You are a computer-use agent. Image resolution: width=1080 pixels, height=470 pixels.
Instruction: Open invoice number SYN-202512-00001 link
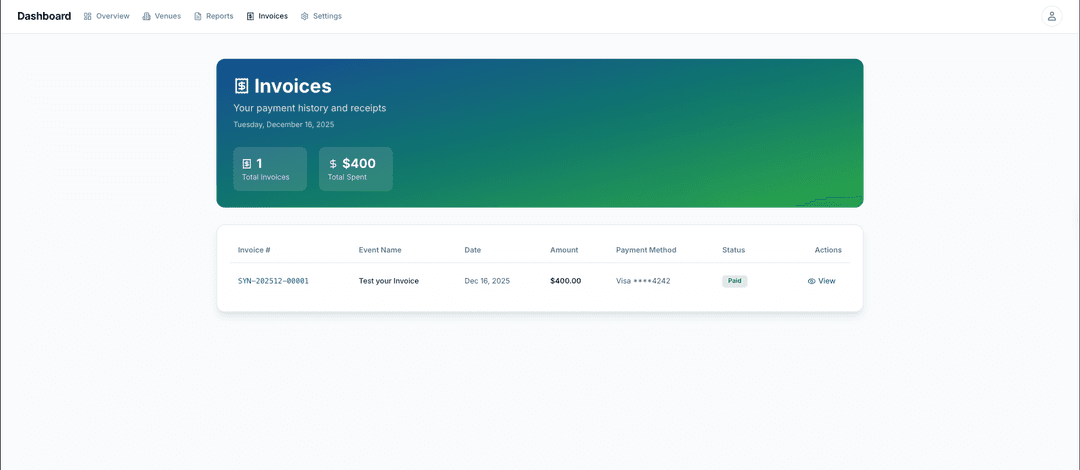(273, 281)
